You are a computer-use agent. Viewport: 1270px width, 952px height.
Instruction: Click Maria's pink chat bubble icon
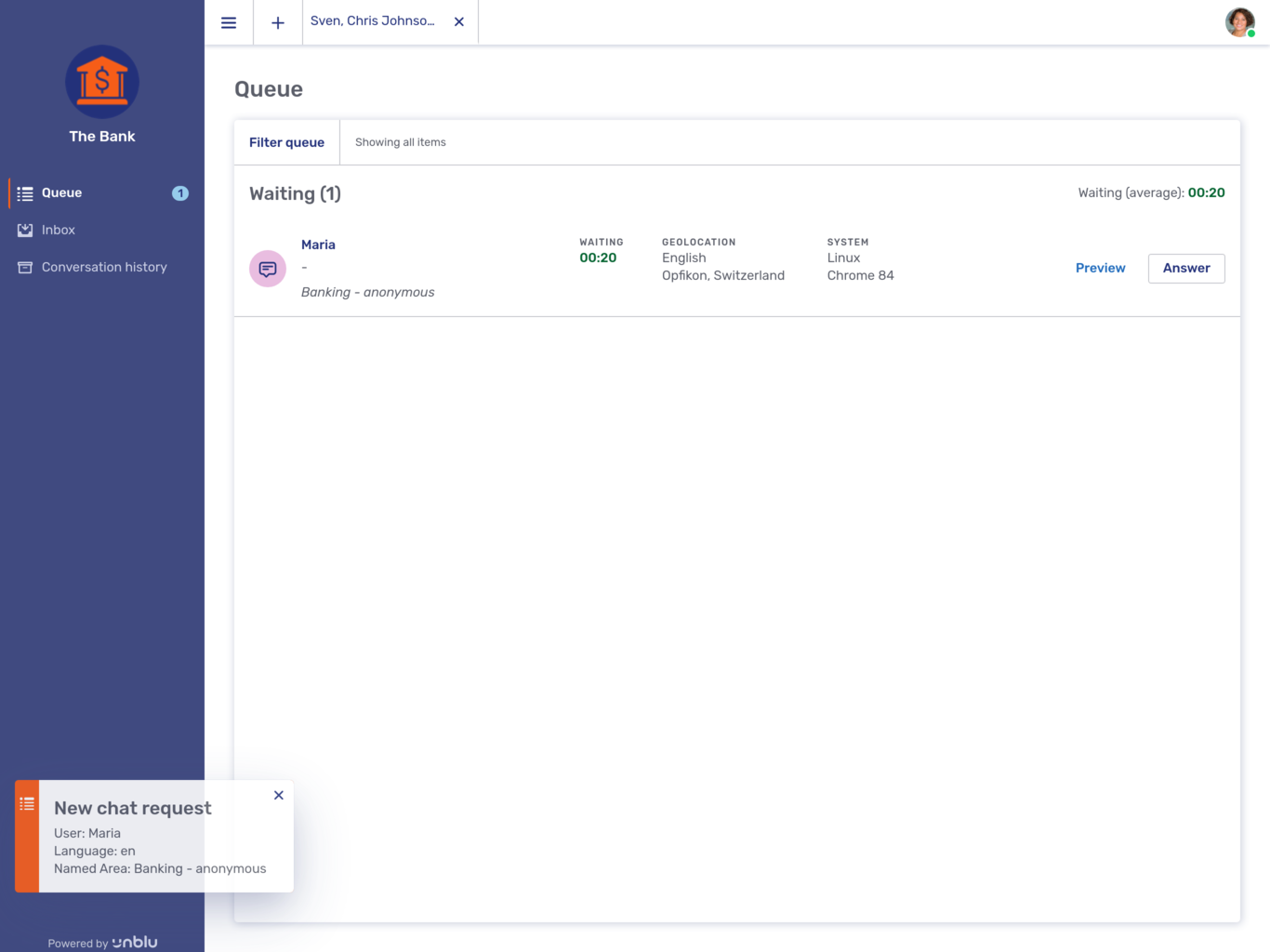coord(268,269)
